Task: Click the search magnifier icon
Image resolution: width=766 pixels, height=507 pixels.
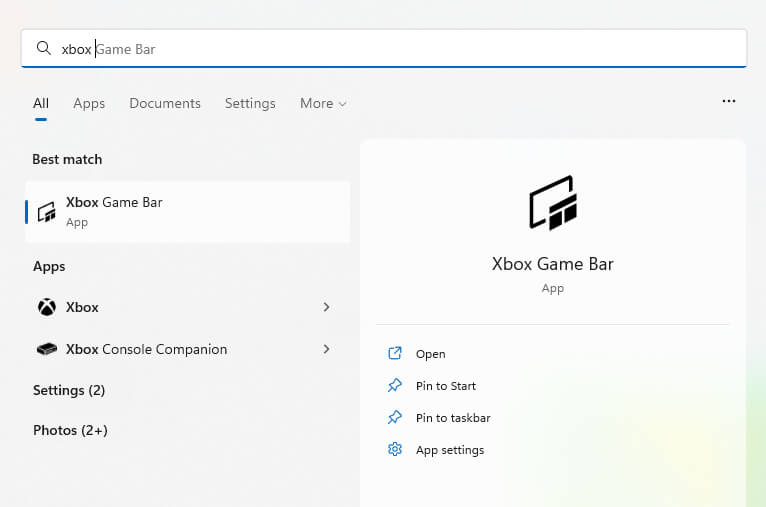Action: 43,48
